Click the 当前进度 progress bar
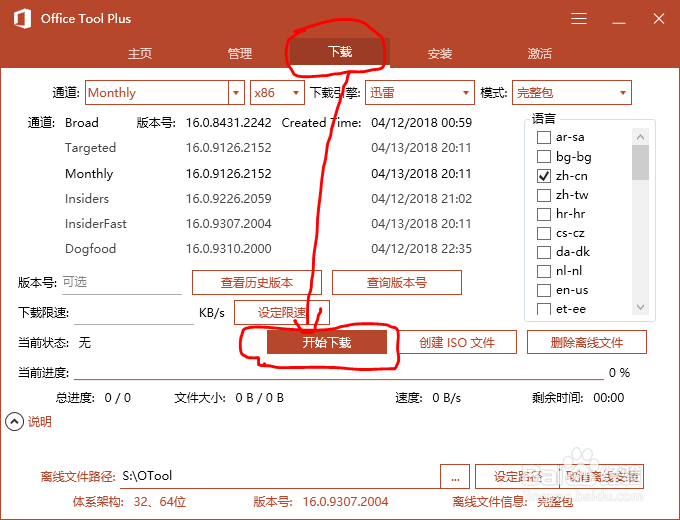 coord(339,373)
